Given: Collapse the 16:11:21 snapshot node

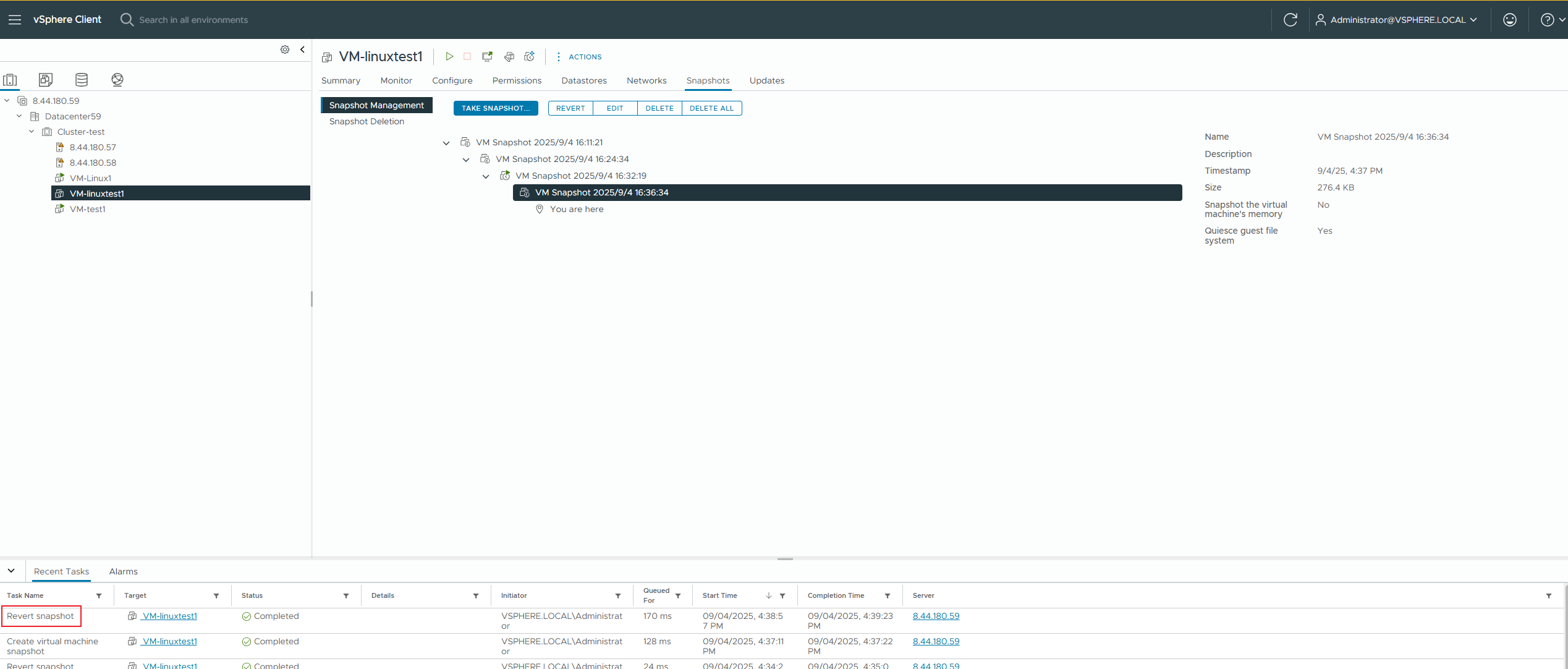Looking at the screenshot, I should (446, 143).
